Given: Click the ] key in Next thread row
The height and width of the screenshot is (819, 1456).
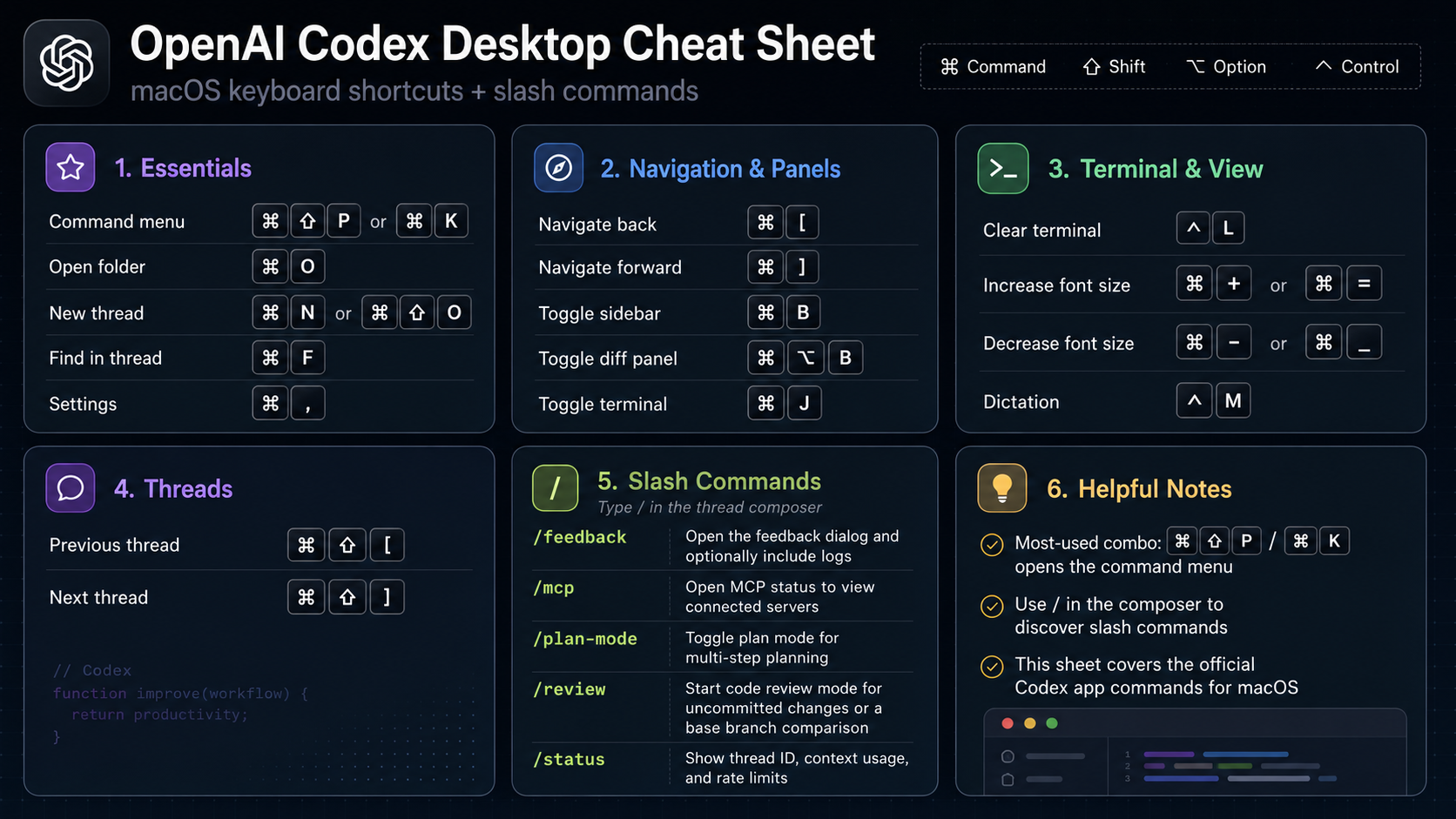Looking at the screenshot, I should [387, 597].
